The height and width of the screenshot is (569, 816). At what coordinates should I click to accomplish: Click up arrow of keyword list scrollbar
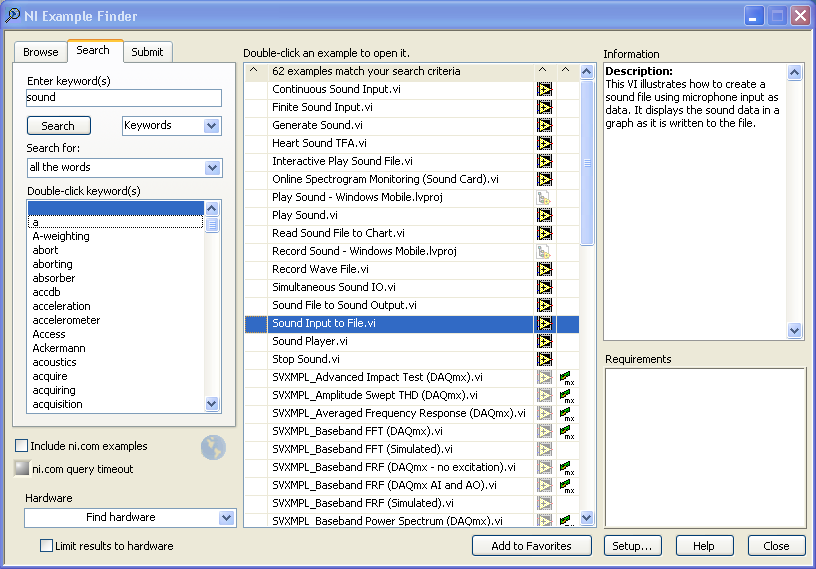click(212, 209)
